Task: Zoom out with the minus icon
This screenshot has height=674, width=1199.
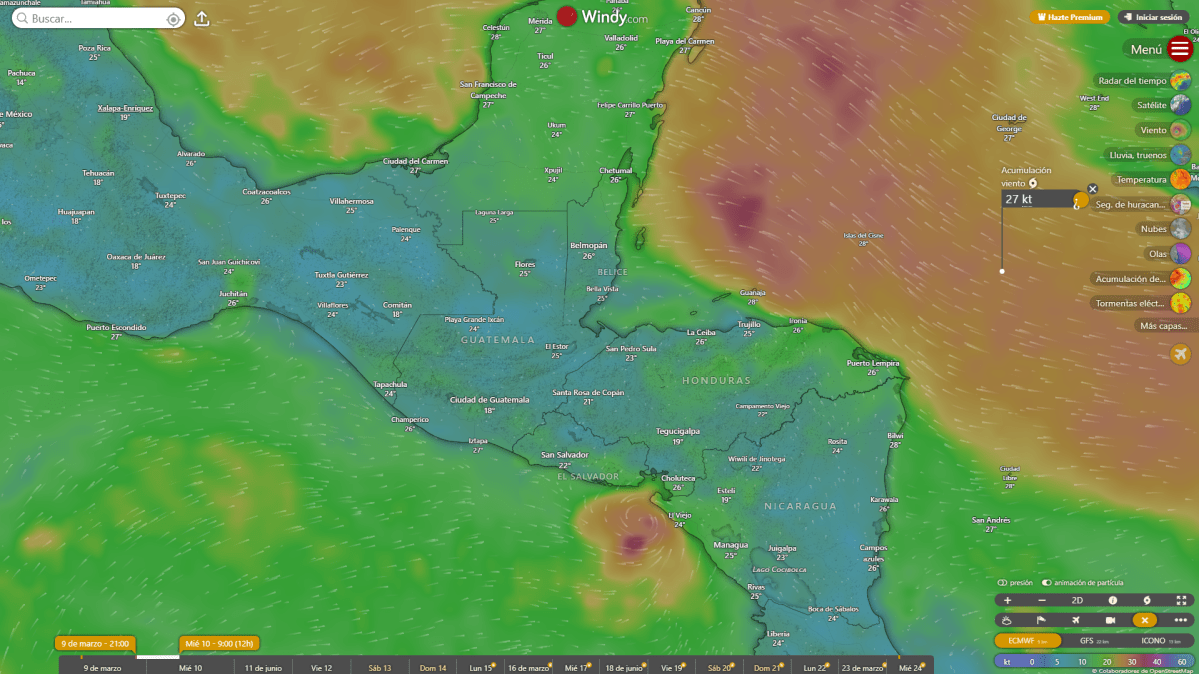Action: [x=1041, y=601]
